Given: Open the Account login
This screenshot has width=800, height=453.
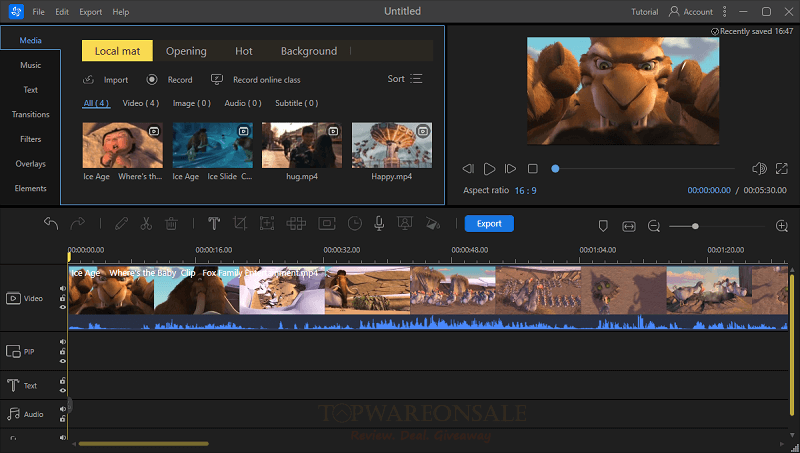Looking at the screenshot, I should pos(691,12).
